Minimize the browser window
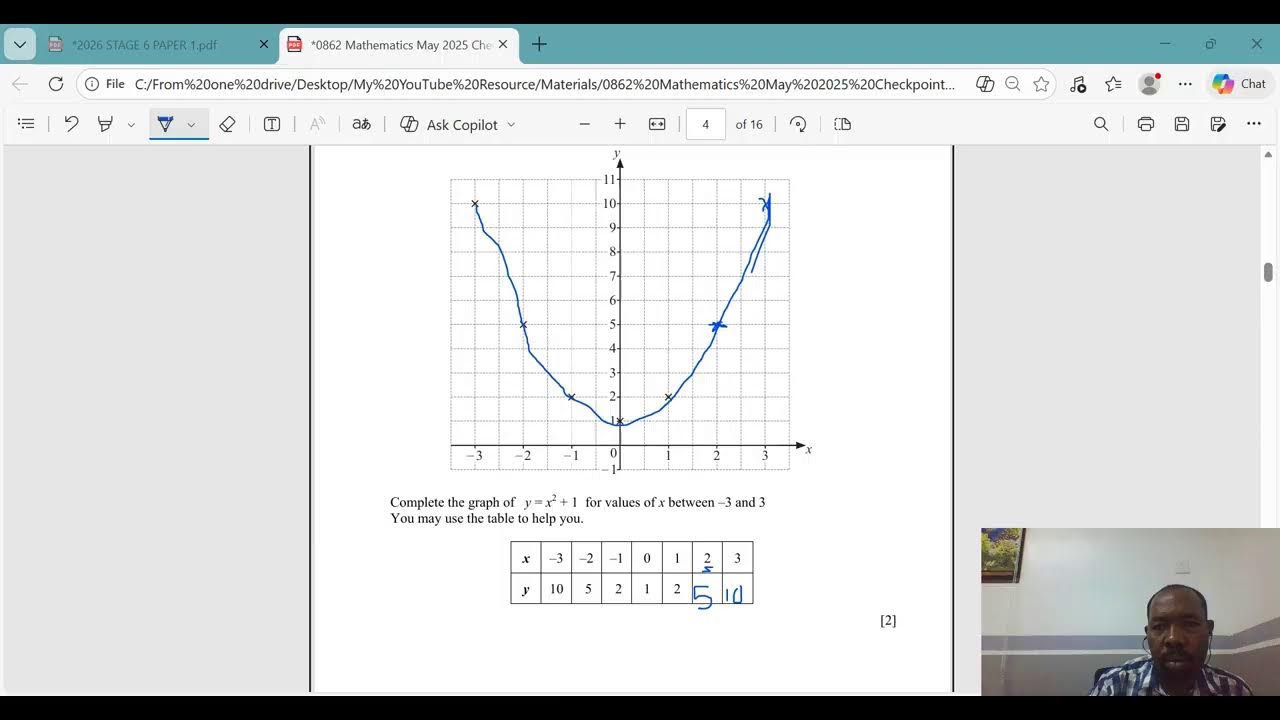 1165,44
